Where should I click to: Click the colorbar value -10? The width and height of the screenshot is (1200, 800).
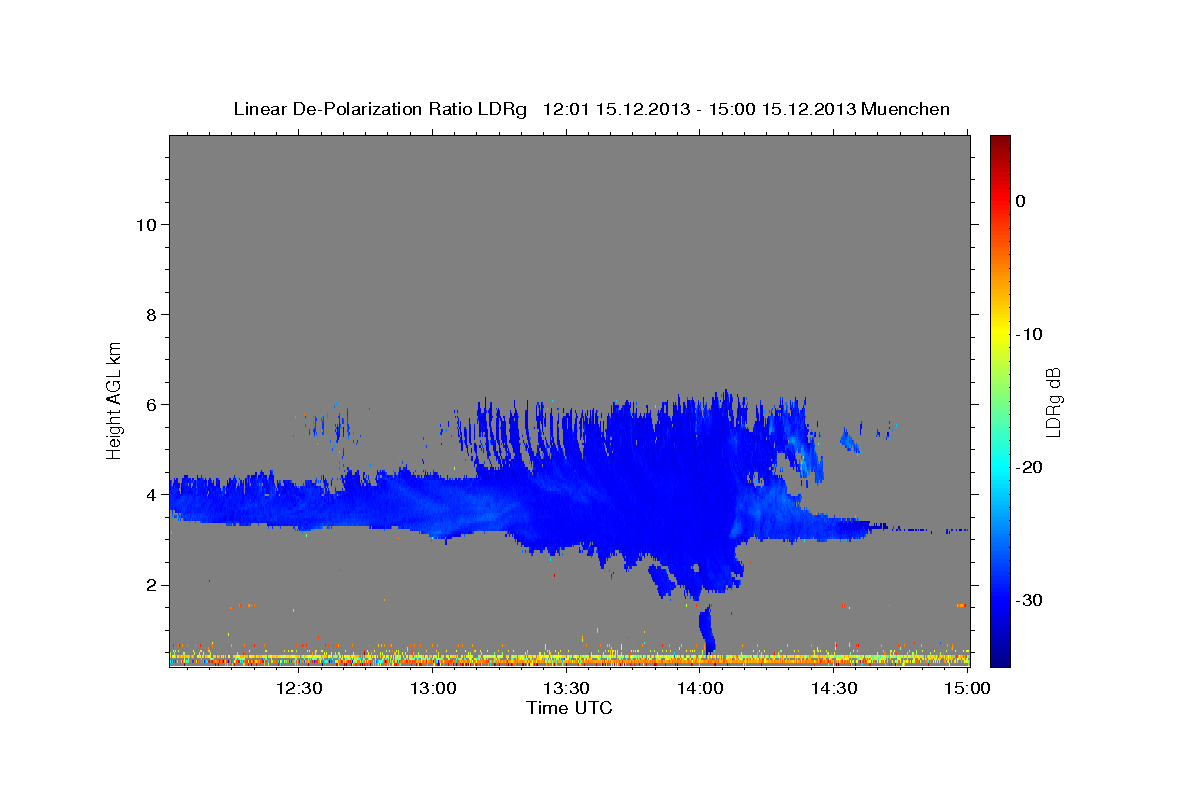[1029, 334]
